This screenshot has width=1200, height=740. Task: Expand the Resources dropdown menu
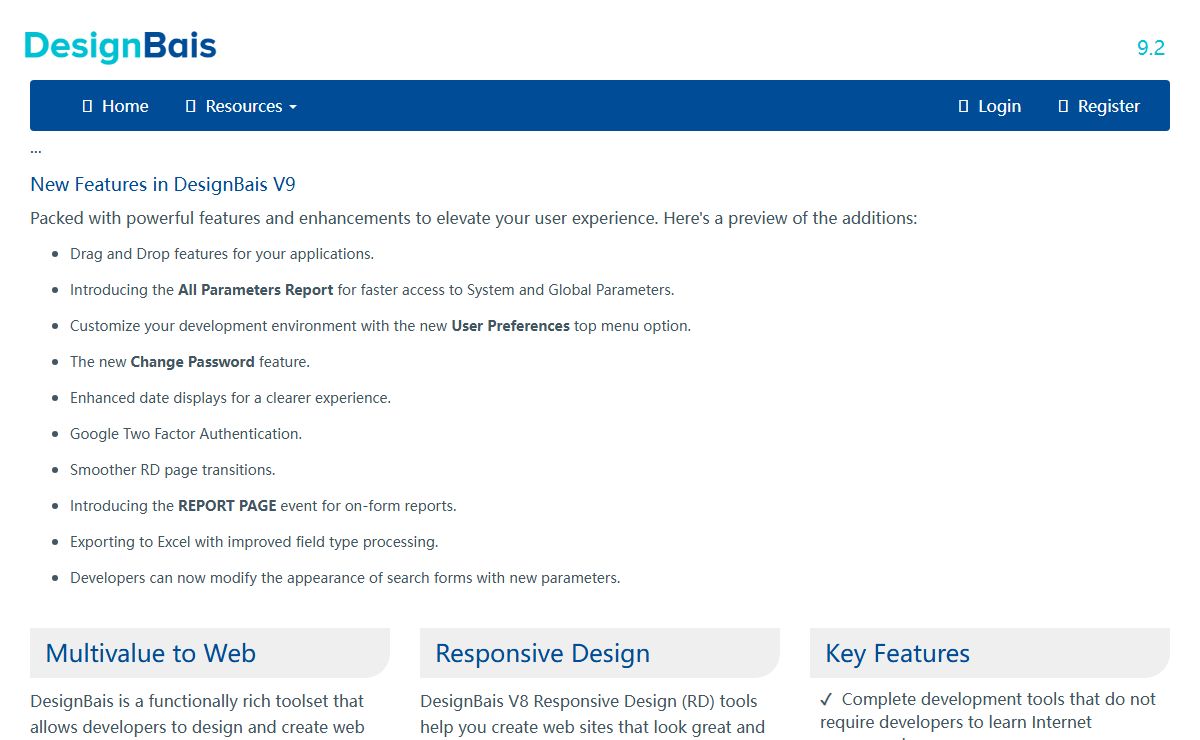[241, 106]
